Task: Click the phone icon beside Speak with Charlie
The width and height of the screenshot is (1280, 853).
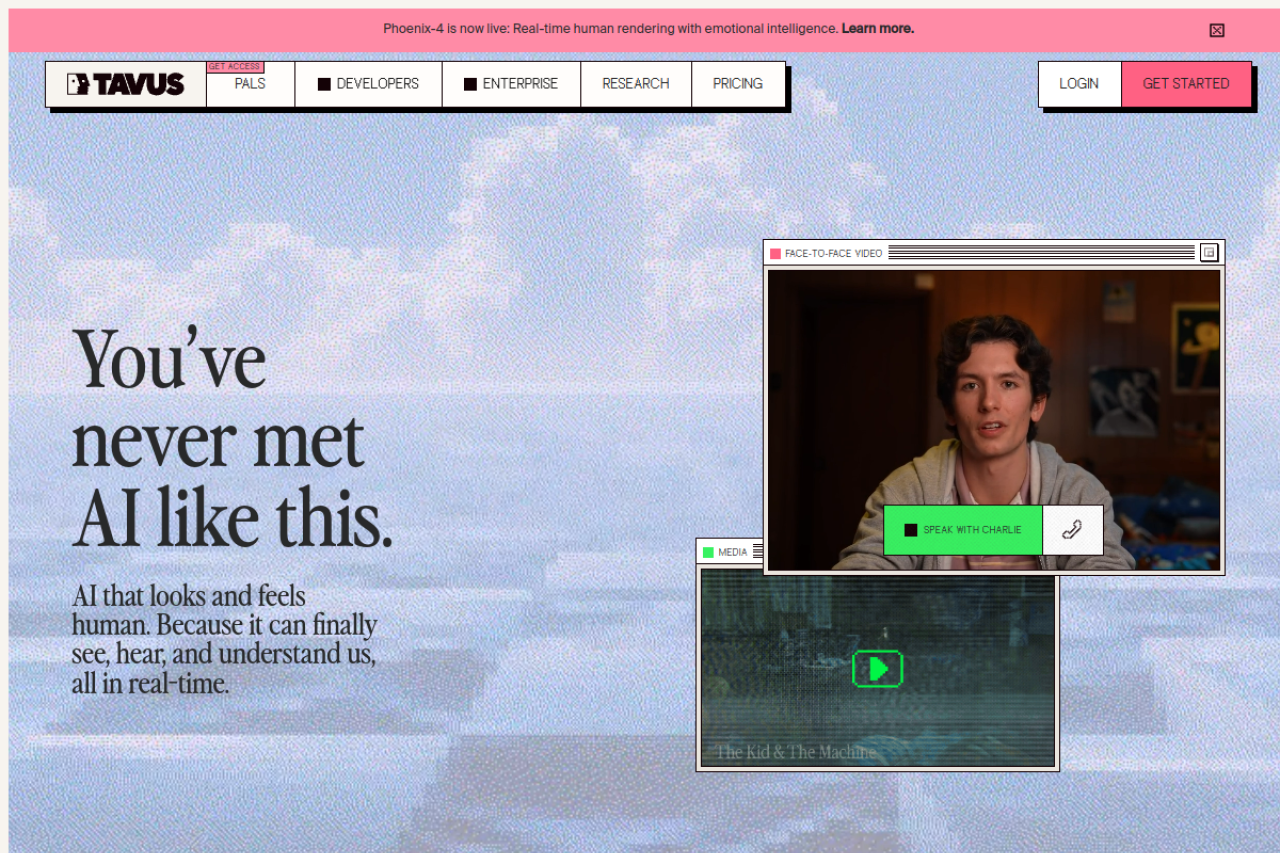Action: [1073, 530]
